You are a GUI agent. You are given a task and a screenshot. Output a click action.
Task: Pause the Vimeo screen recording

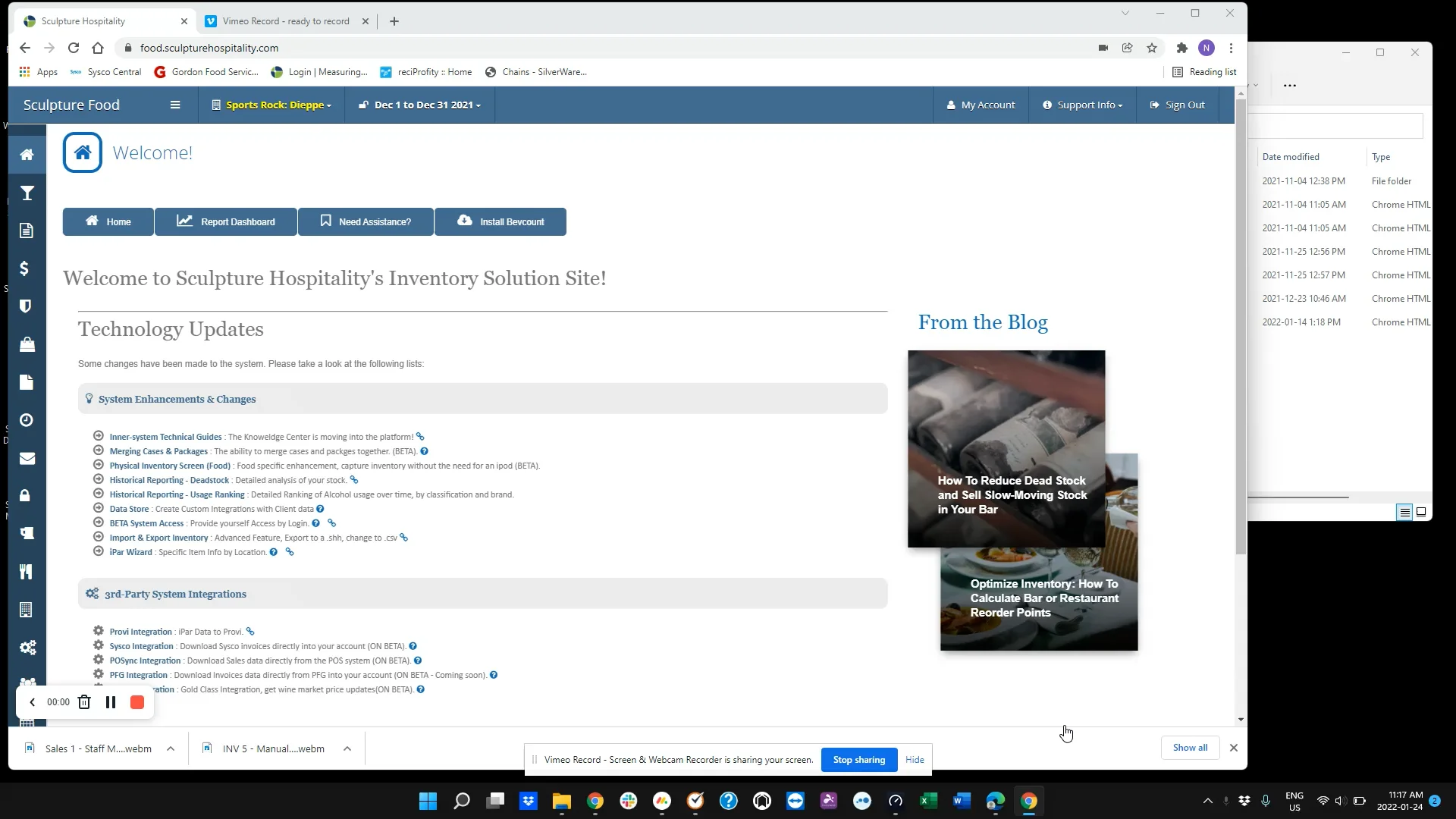coord(111,702)
